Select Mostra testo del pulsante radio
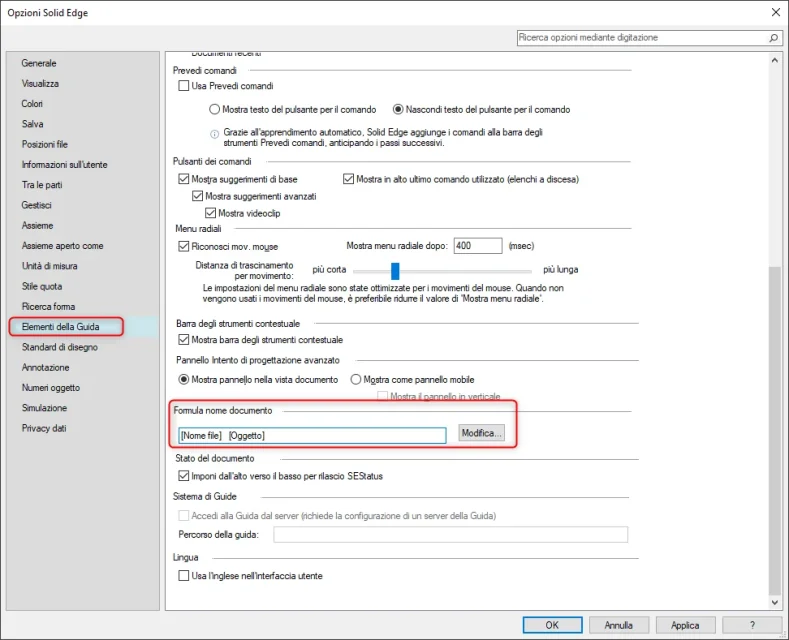 (214, 109)
